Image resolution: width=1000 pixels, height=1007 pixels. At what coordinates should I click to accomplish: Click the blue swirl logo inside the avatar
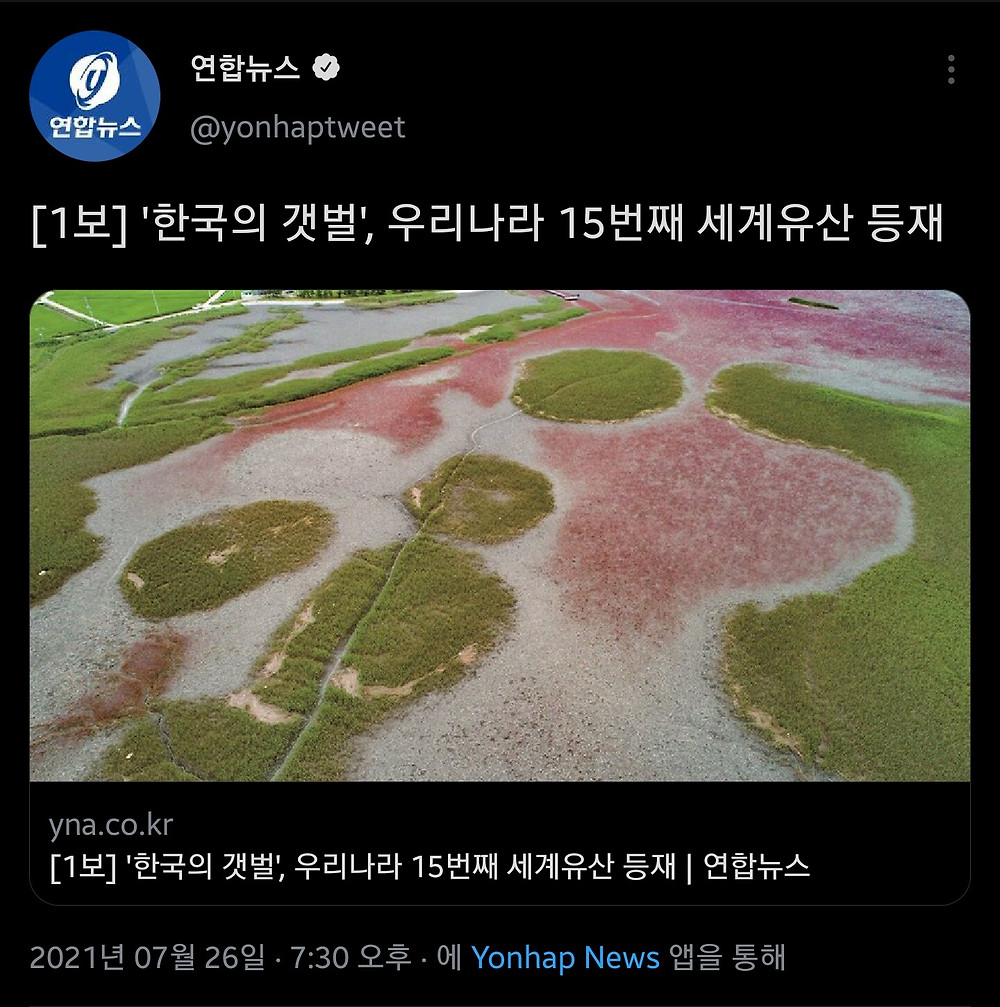point(94,80)
